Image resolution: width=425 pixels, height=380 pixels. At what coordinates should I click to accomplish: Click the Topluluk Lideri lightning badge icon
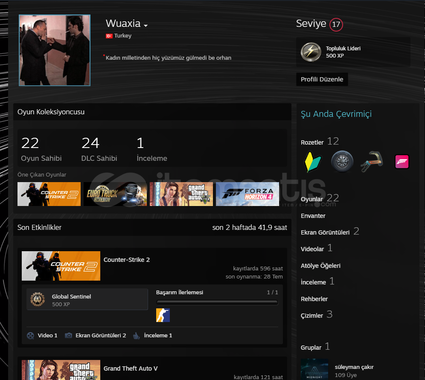click(x=311, y=52)
